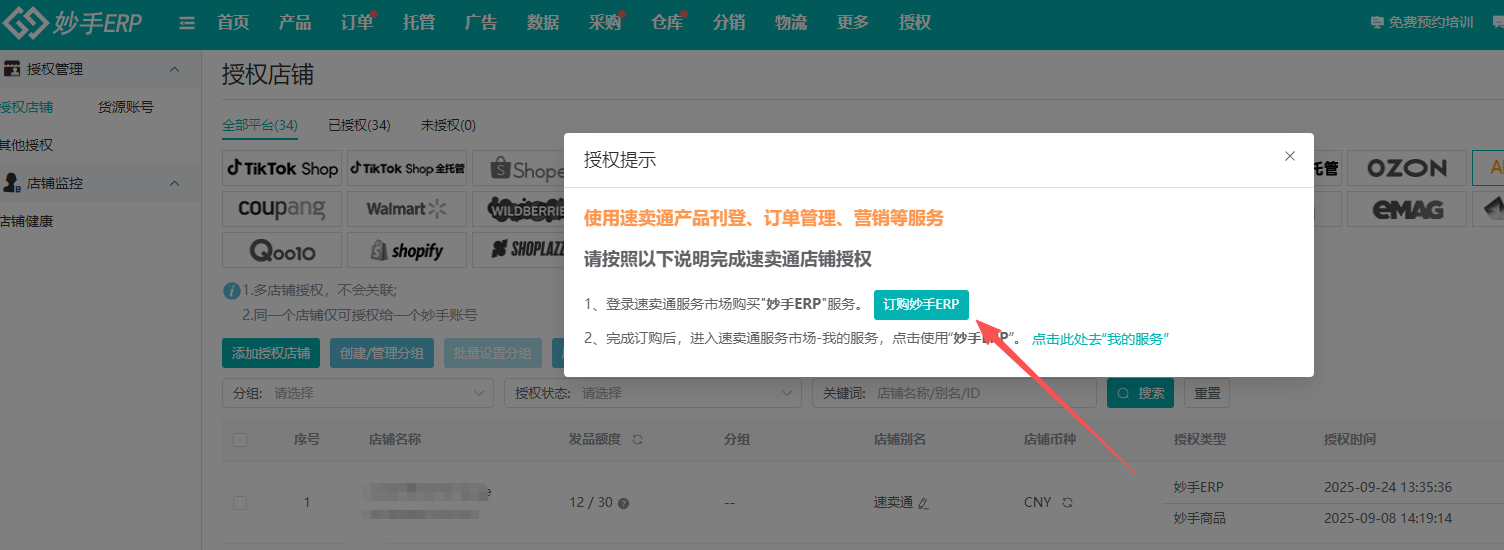Open 仓库 menu in top navigation

(667, 23)
